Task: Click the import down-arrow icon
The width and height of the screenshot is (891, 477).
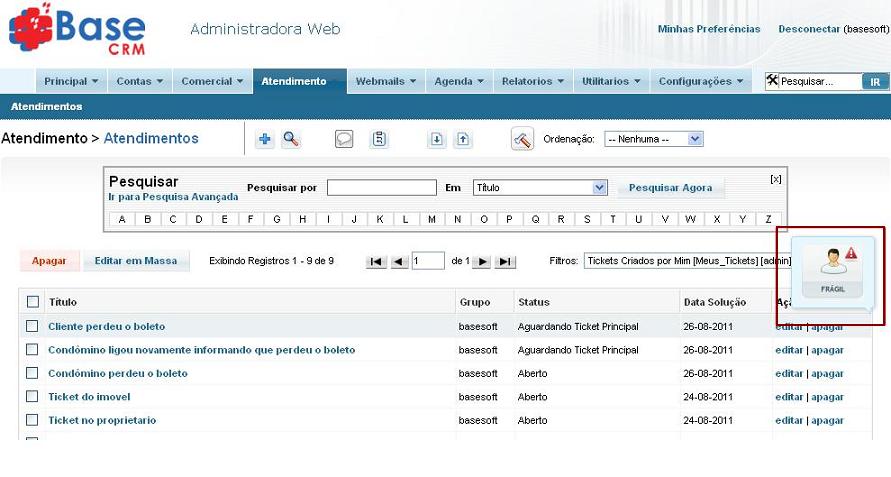Action: coord(437,140)
